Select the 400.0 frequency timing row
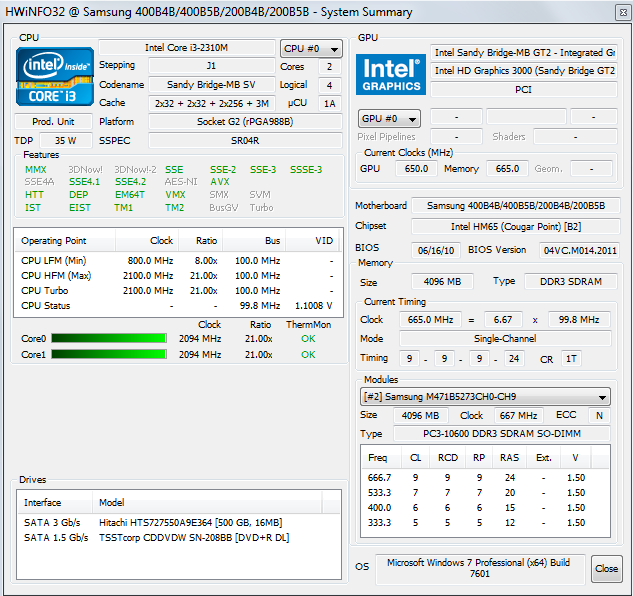 coord(485,508)
